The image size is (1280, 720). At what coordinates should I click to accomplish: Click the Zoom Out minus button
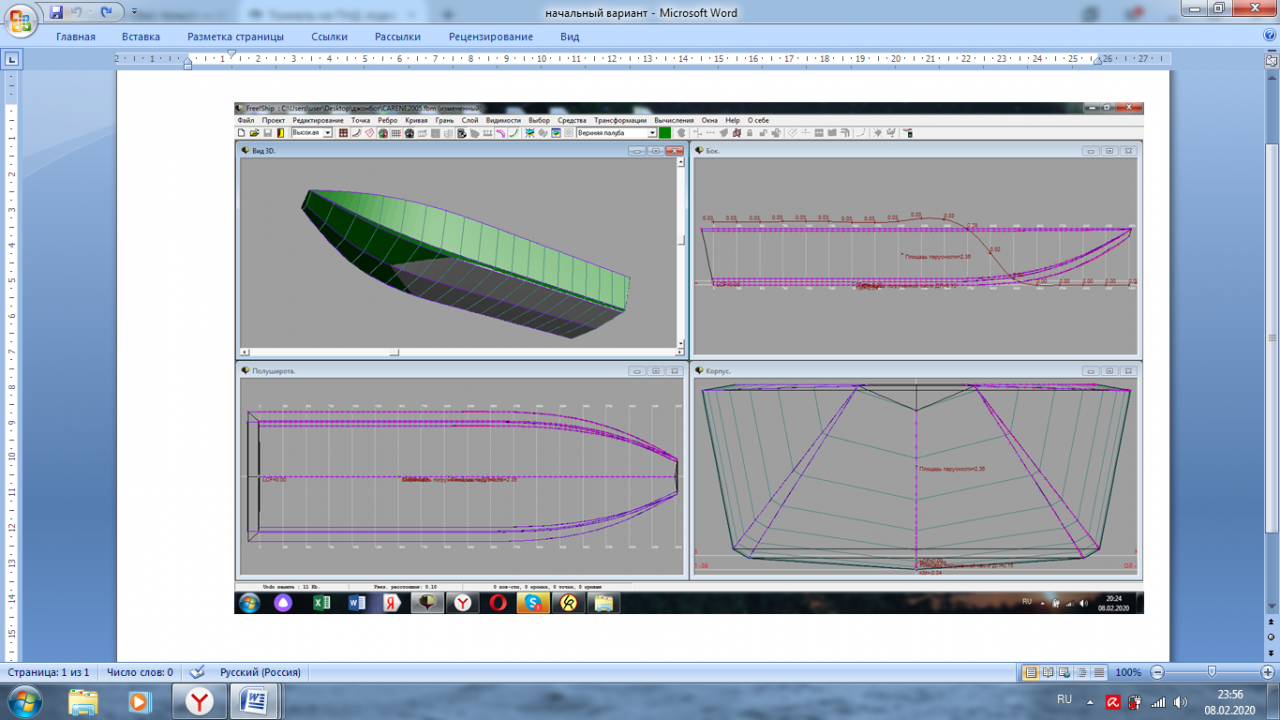pyautogui.click(x=1157, y=673)
